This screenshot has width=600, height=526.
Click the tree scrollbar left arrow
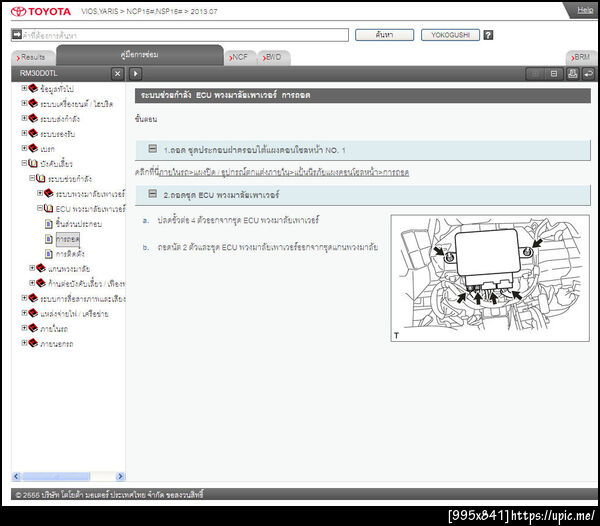(16, 476)
